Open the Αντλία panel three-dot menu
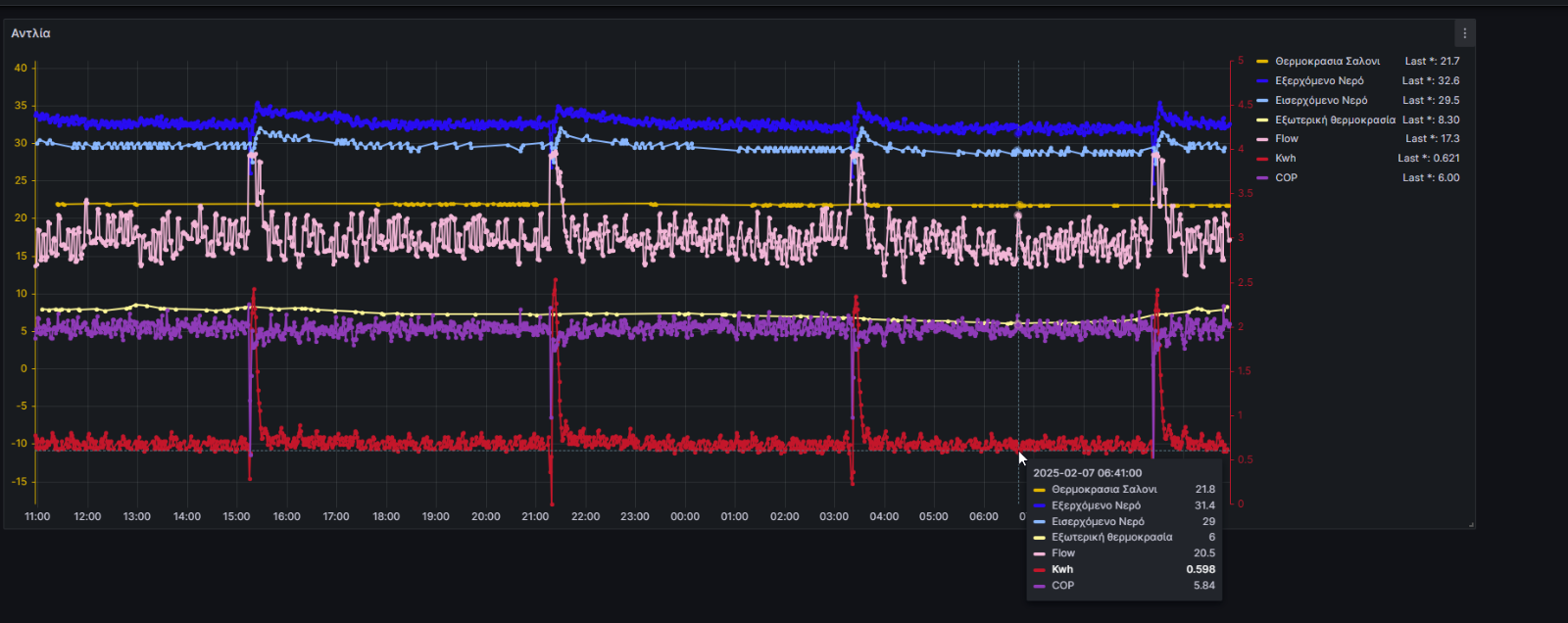The image size is (1568, 623). pyautogui.click(x=1464, y=33)
